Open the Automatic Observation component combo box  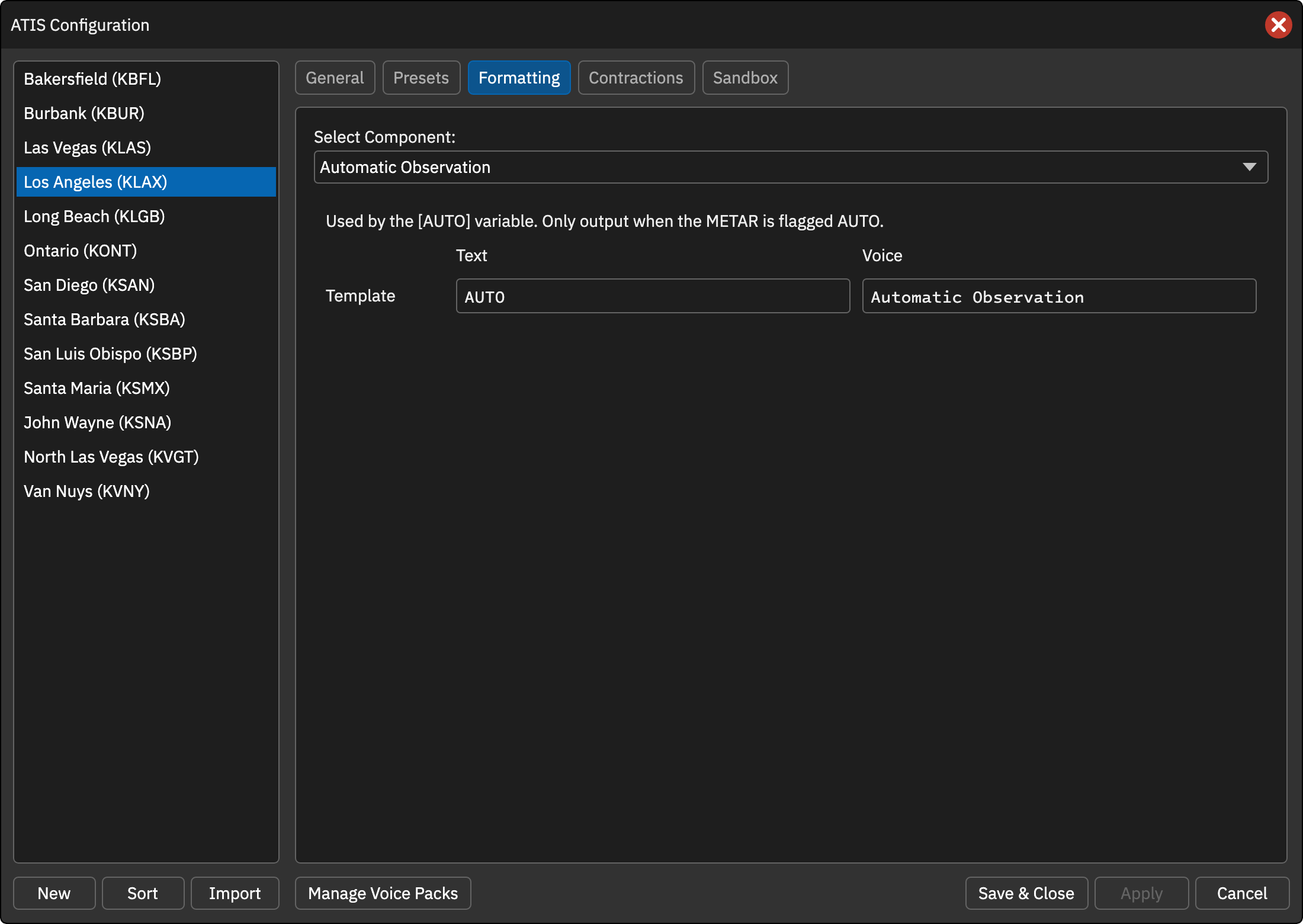pos(791,167)
